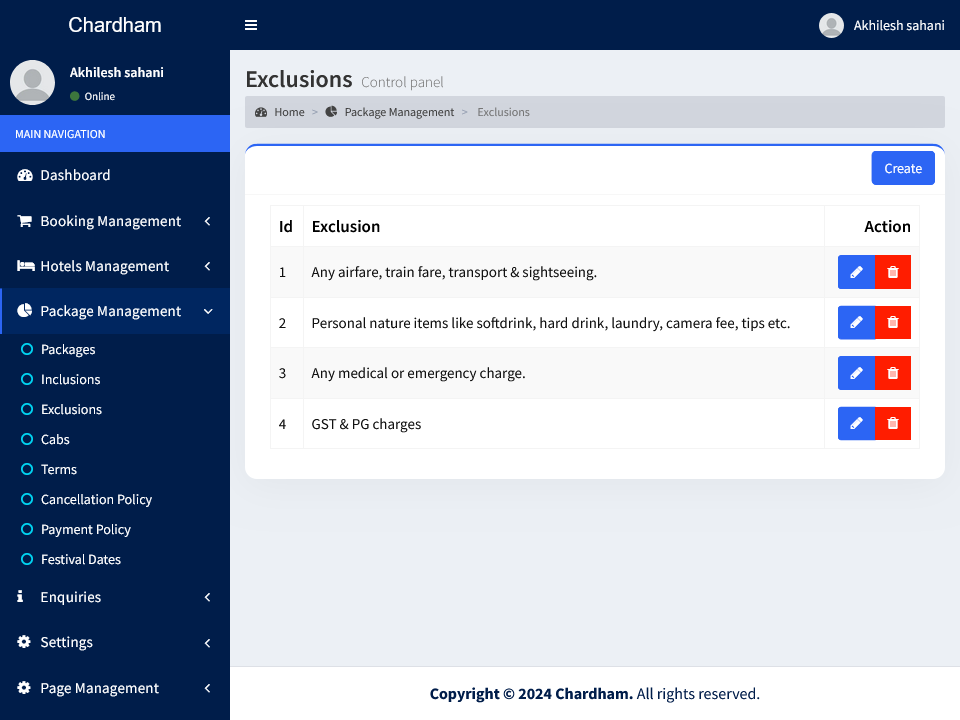Click the hamburger menu toggle icon
The height and width of the screenshot is (720, 960).
[x=251, y=25]
